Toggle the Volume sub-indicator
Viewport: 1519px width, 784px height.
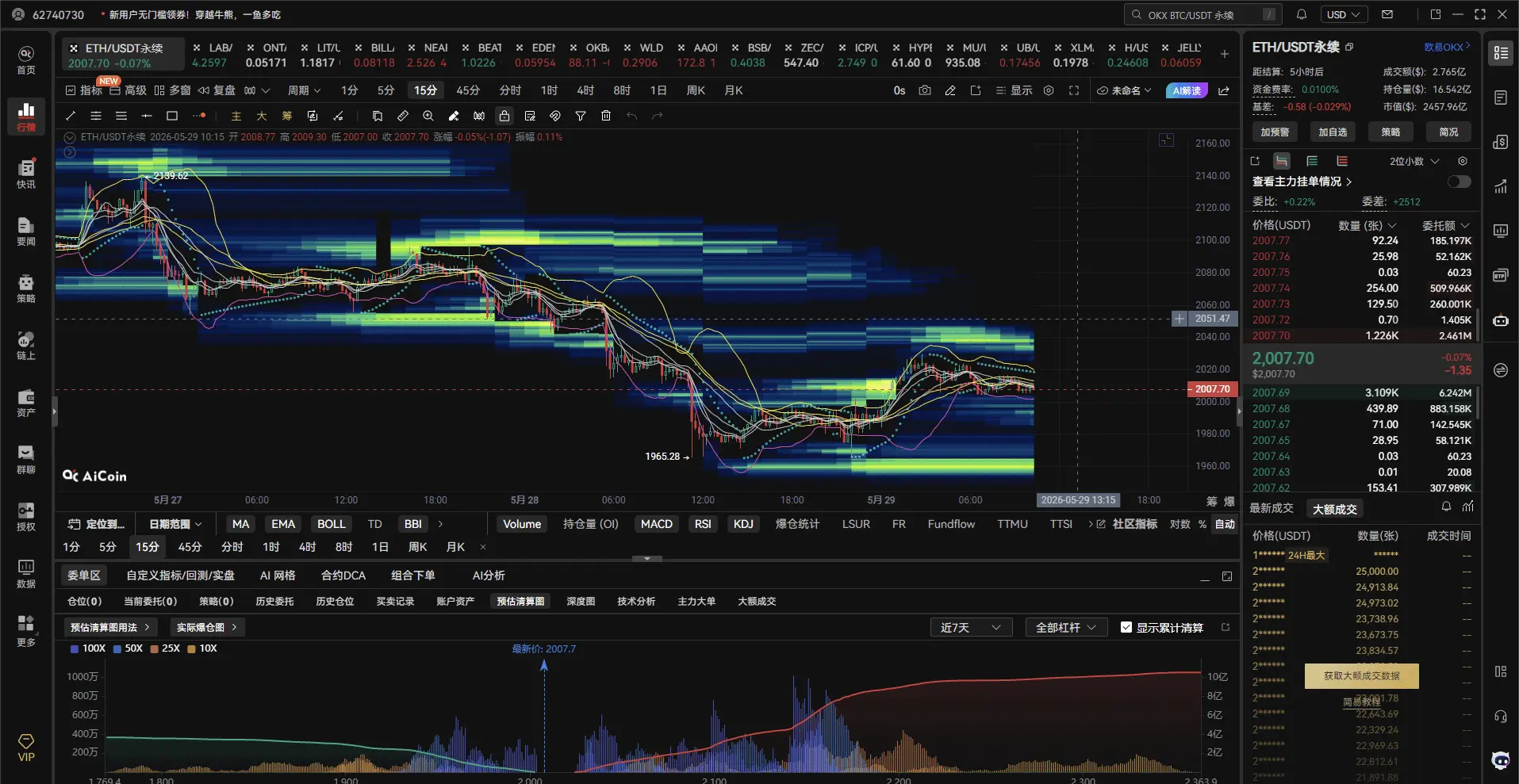(x=522, y=524)
